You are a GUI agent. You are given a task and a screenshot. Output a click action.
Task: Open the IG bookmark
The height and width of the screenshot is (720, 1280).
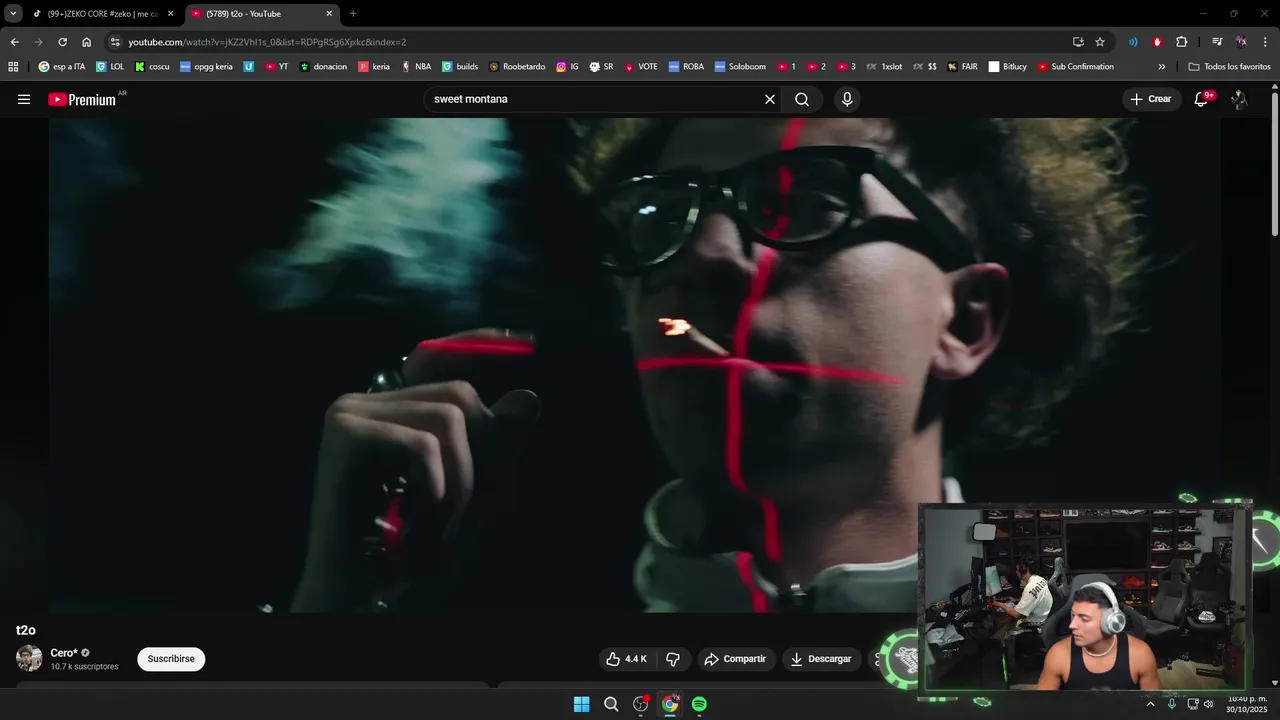click(x=567, y=67)
